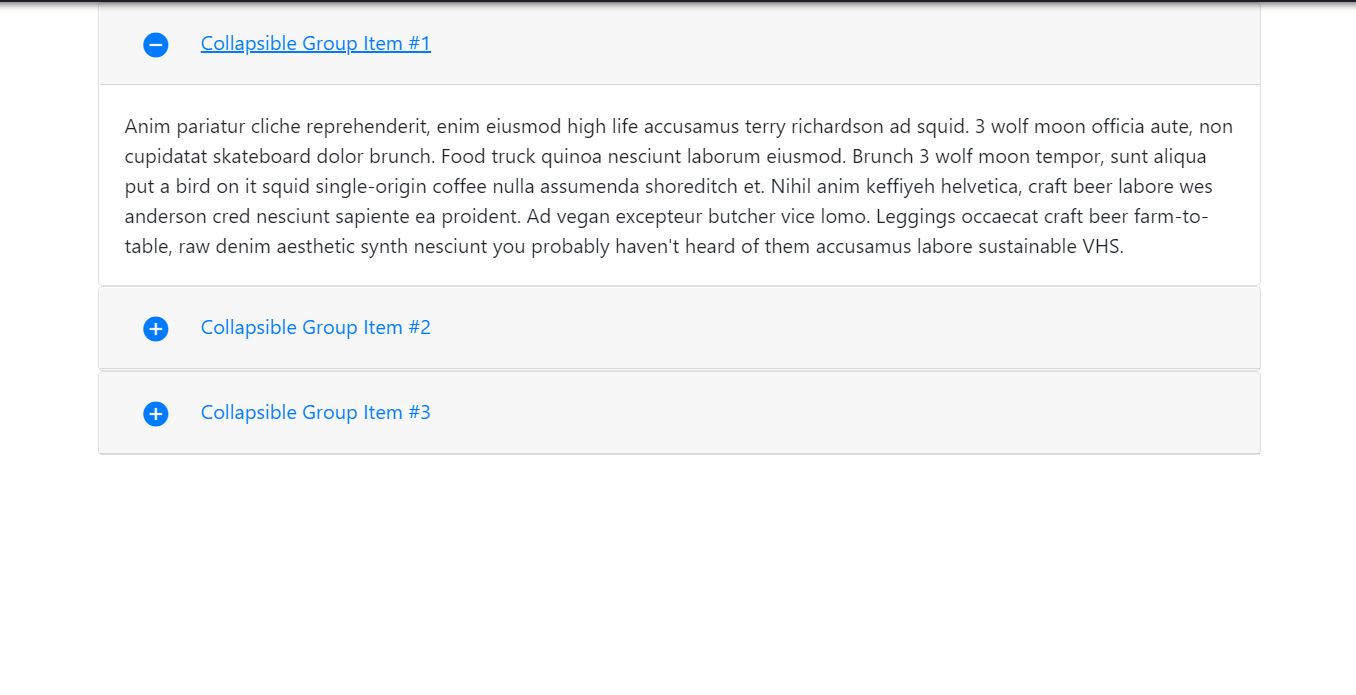Click the plus icon beside Group Item #2

(155, 328)
